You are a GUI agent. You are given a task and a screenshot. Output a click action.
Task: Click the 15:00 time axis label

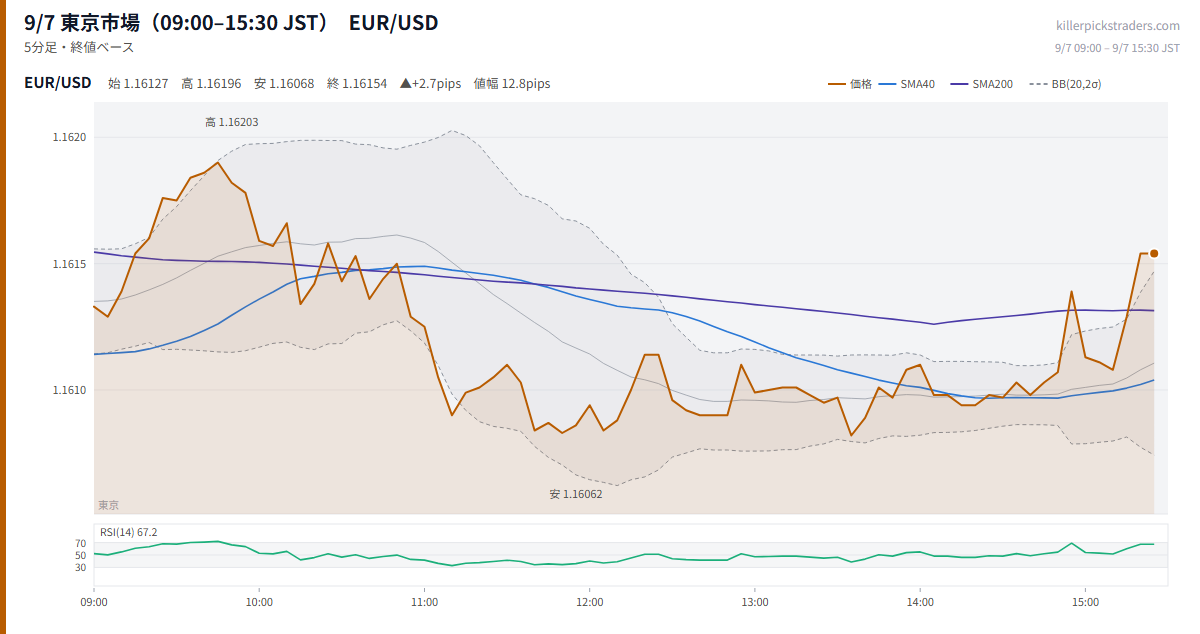[1085, 602]
